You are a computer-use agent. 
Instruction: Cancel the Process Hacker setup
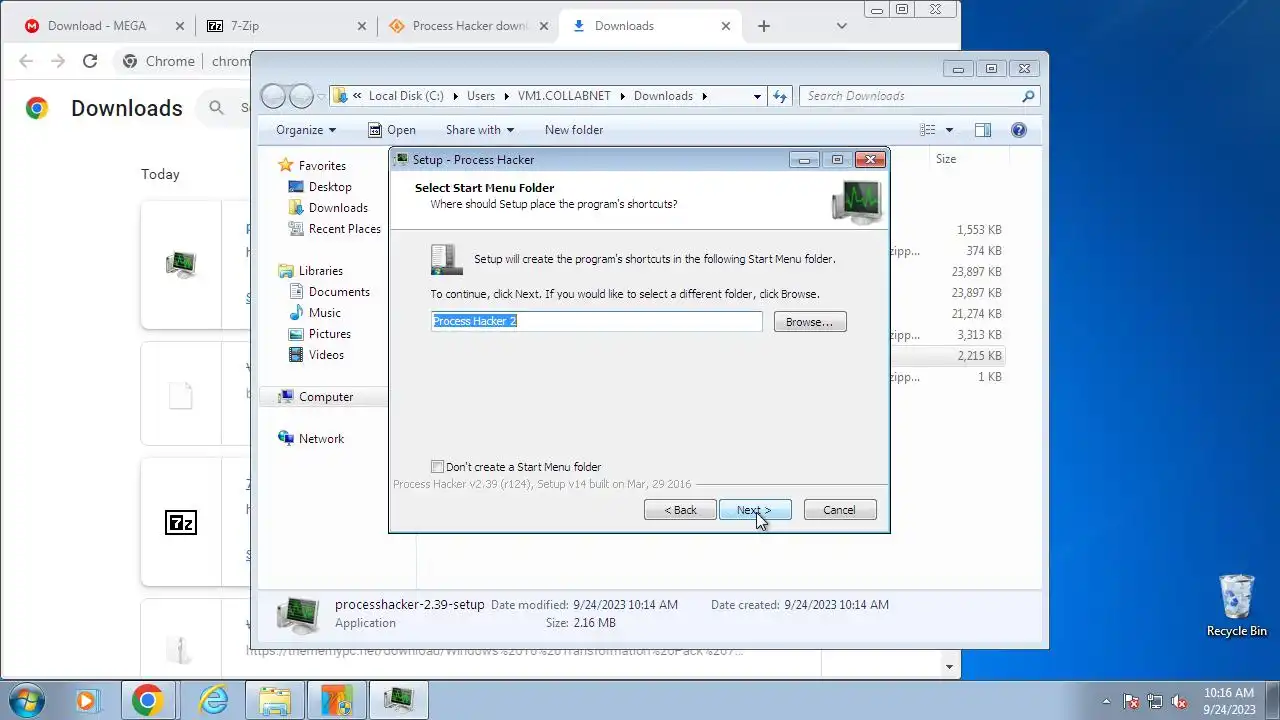tap(840, 510)
